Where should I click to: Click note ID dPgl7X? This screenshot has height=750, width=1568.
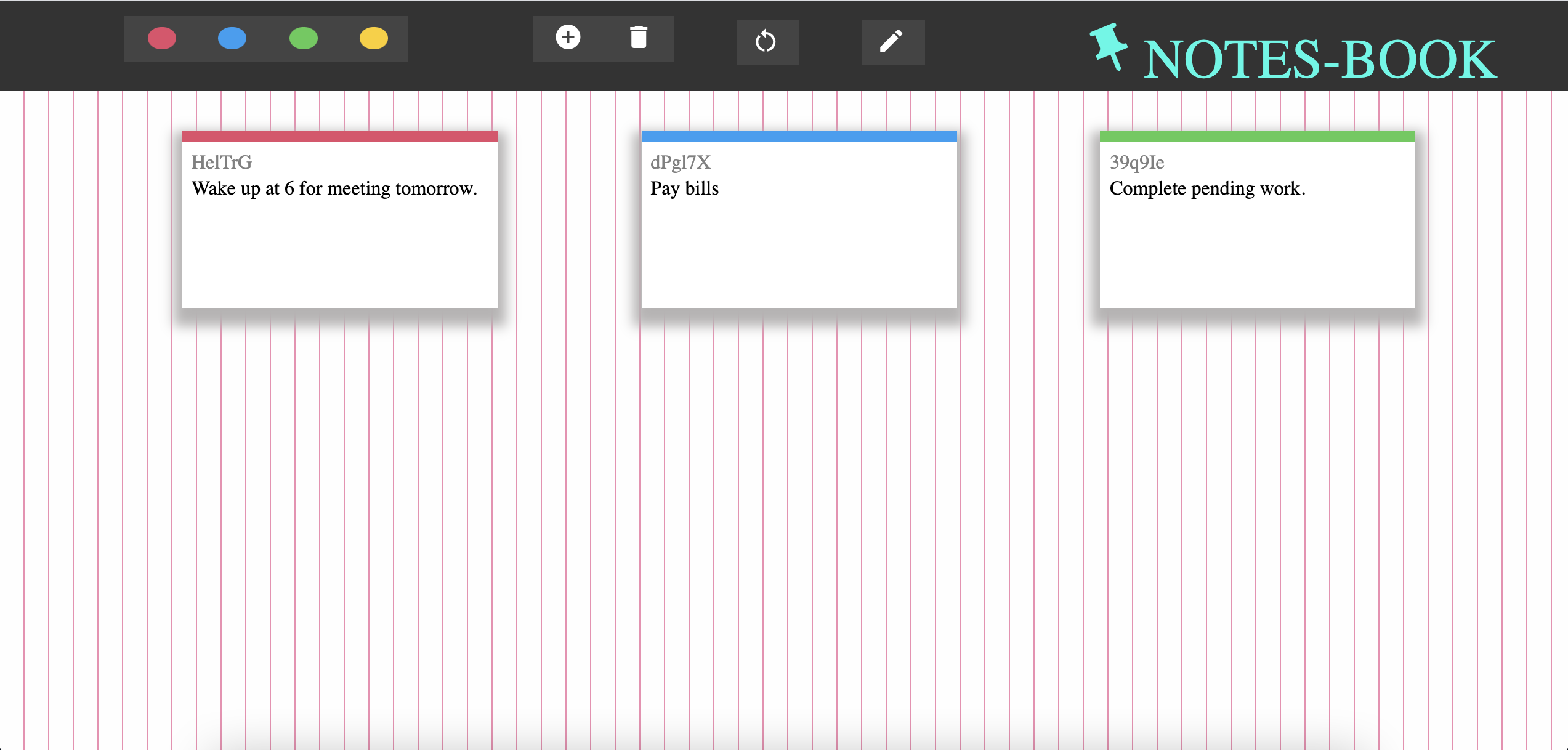coord(681,163)
